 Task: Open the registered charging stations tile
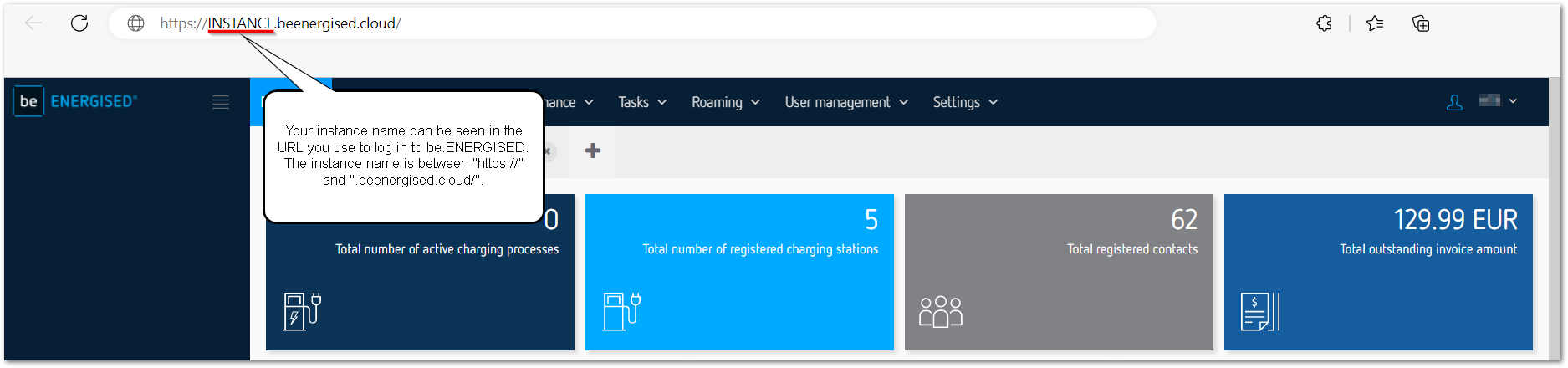pyautogui.click(x=739, y=273)
